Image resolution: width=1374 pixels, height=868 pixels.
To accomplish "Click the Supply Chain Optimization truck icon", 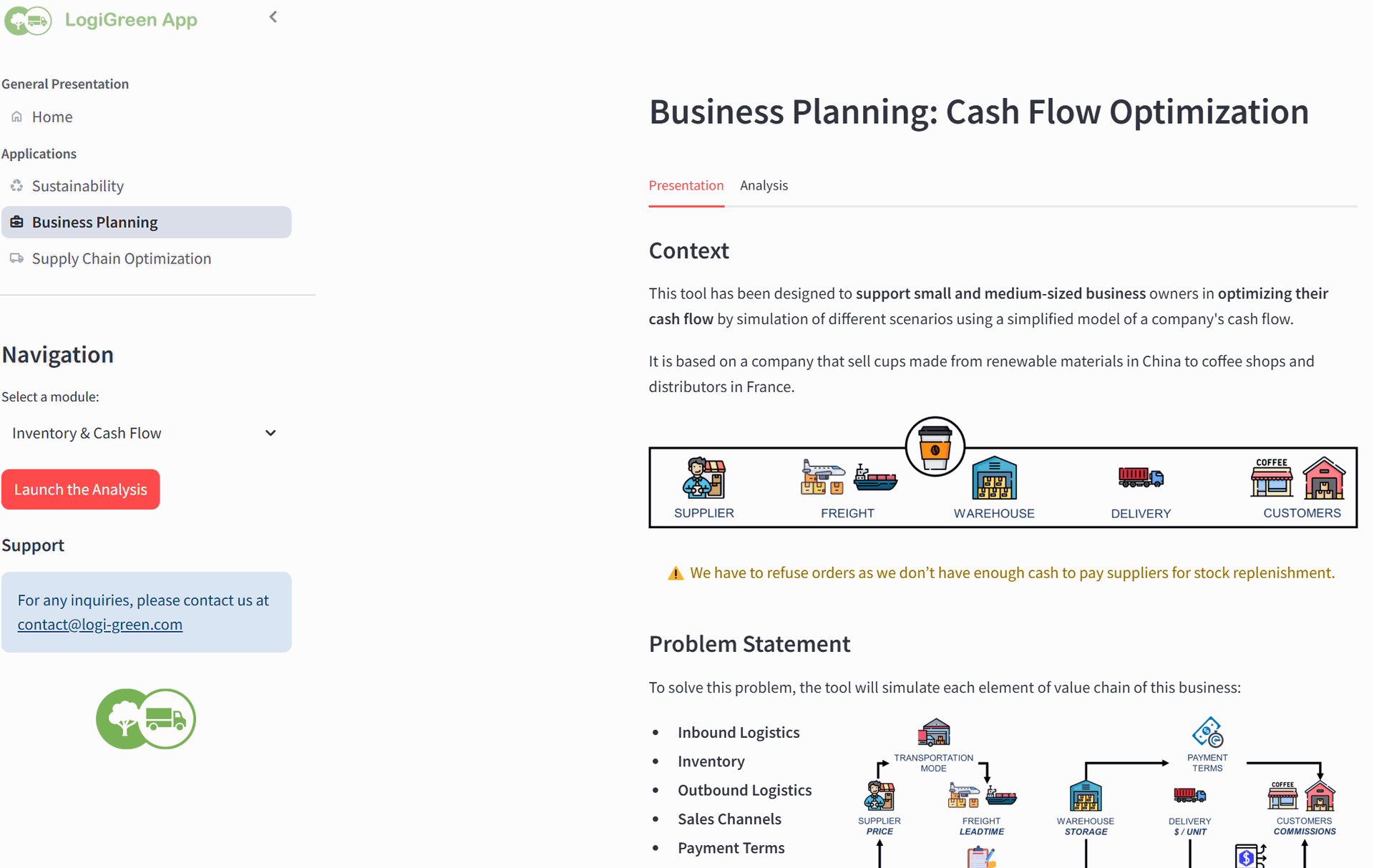I will click(x=16, y=258).
